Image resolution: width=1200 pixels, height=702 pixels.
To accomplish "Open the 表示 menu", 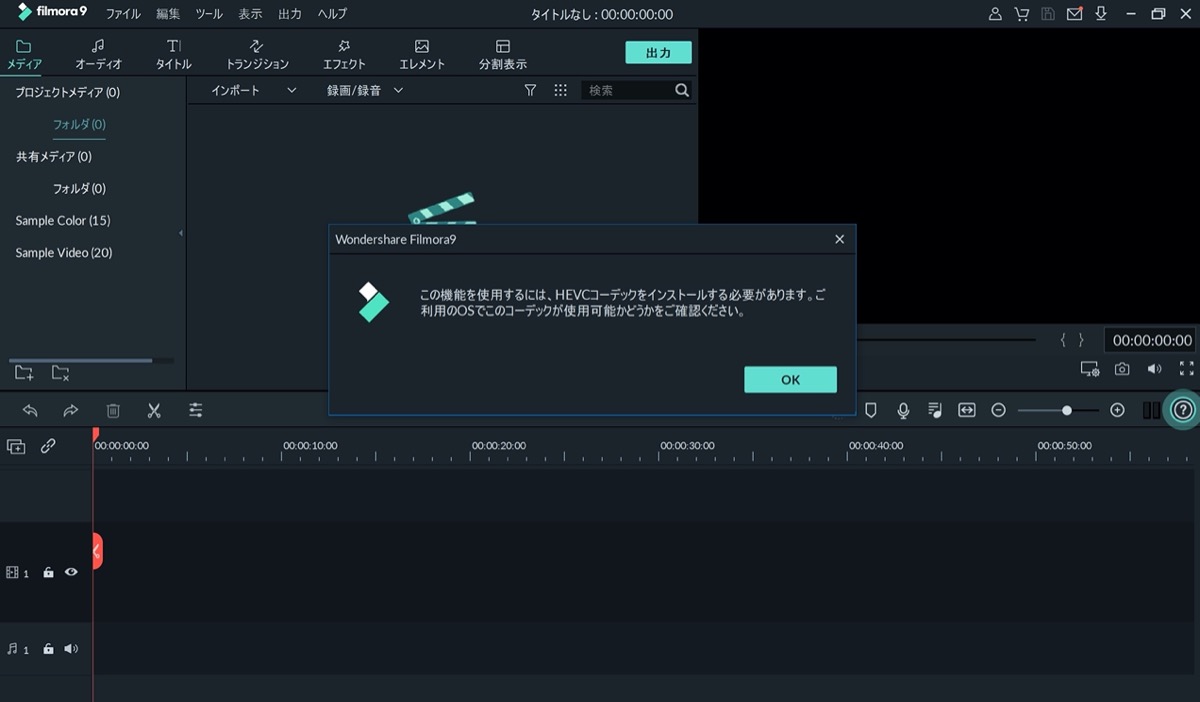I will point(250,14).
